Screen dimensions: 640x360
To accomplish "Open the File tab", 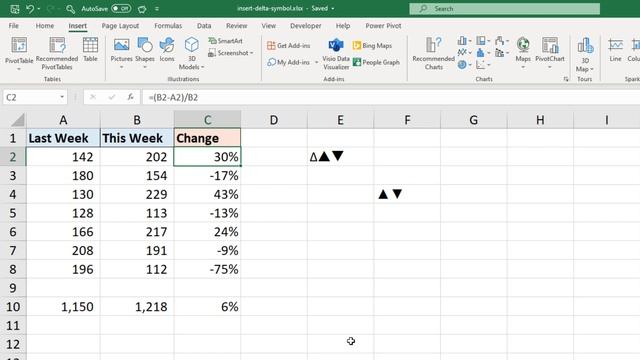I will [x=13, y=26].
